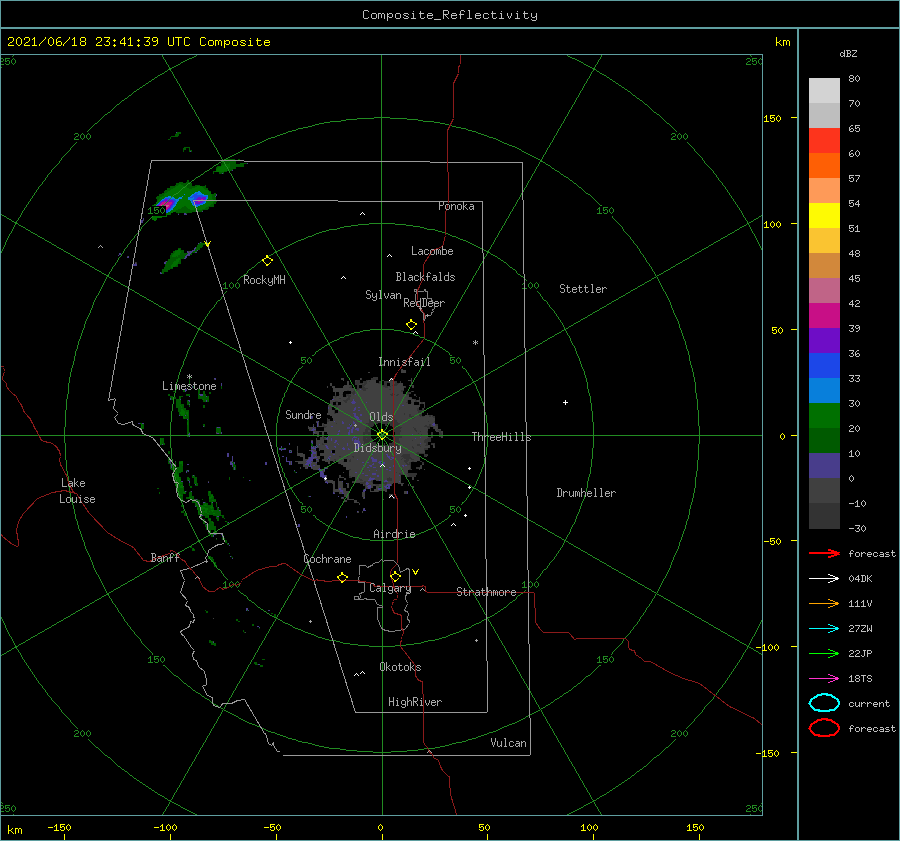The height and width of the screenshot is (841, 900).
Task: Click the Banff city label
Action: click(165, 557)
